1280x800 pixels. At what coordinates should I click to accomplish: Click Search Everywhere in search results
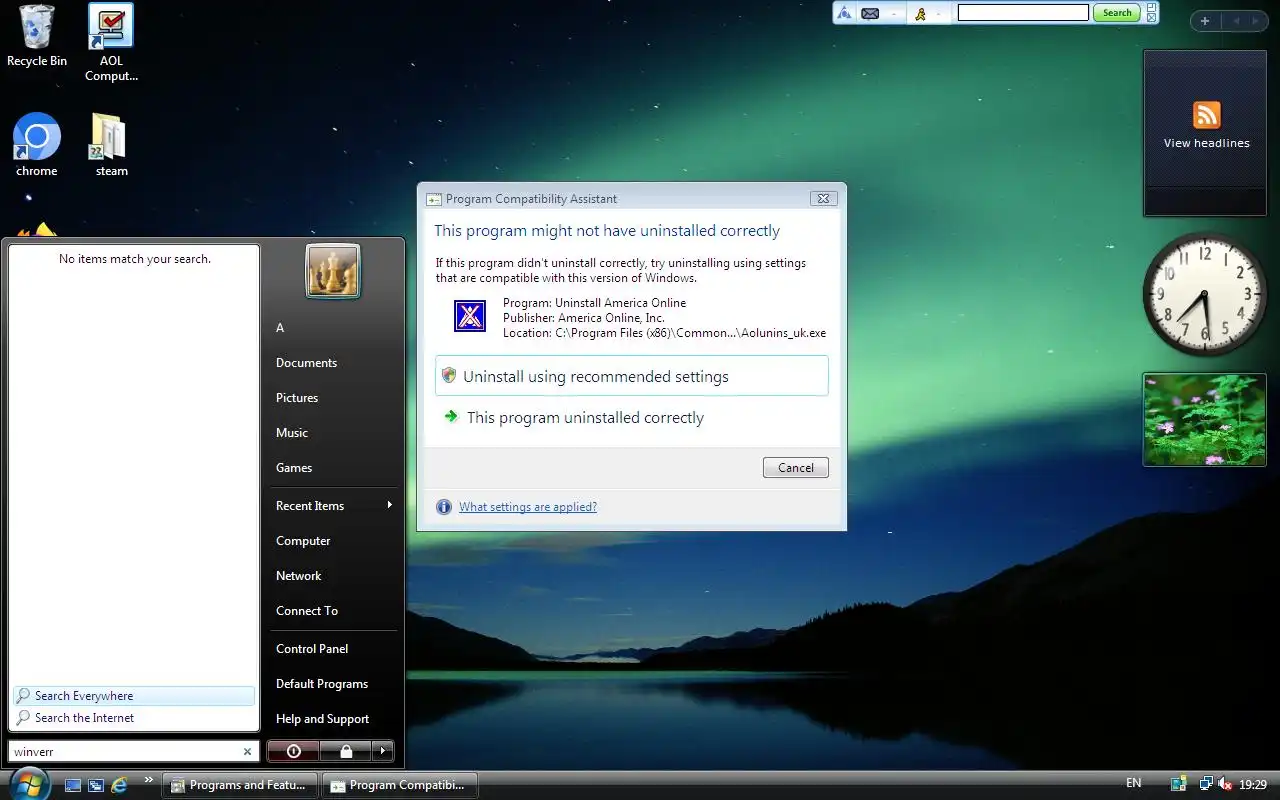(134, 696)
